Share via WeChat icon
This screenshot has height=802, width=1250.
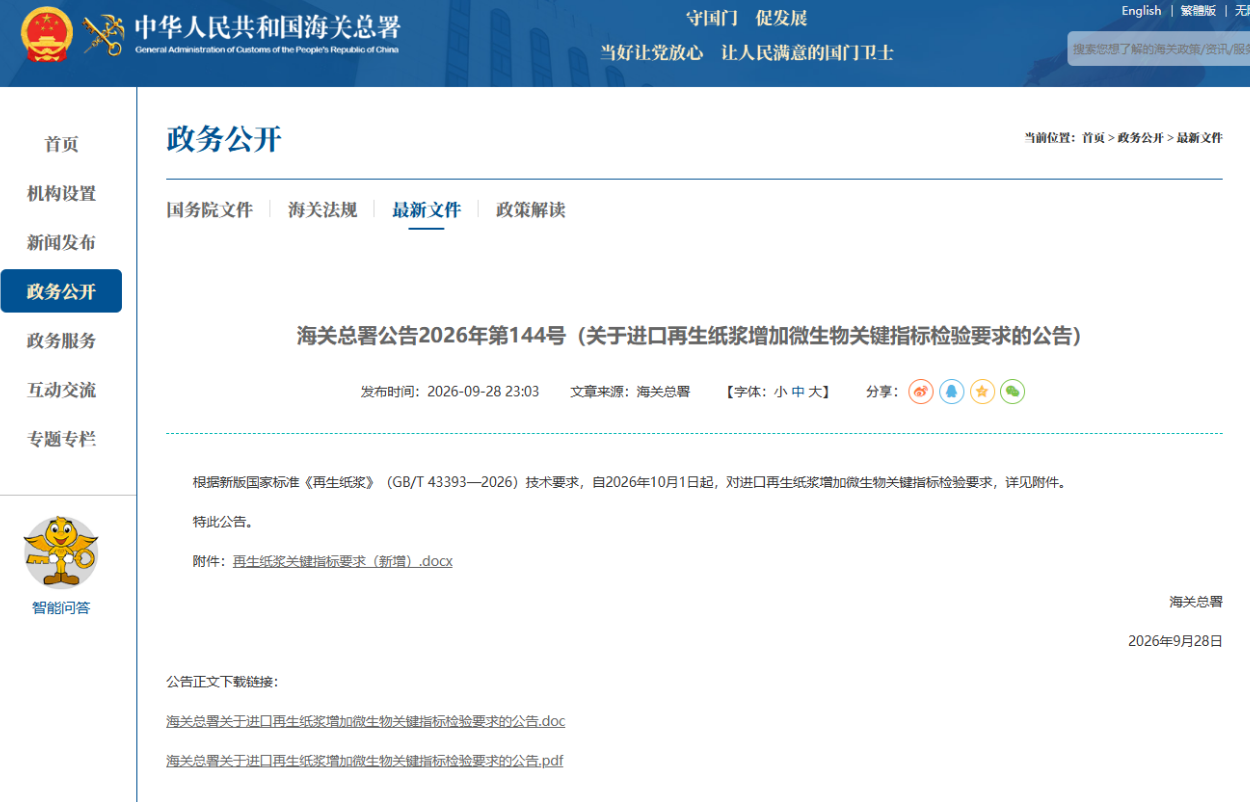coord(1013,391)
